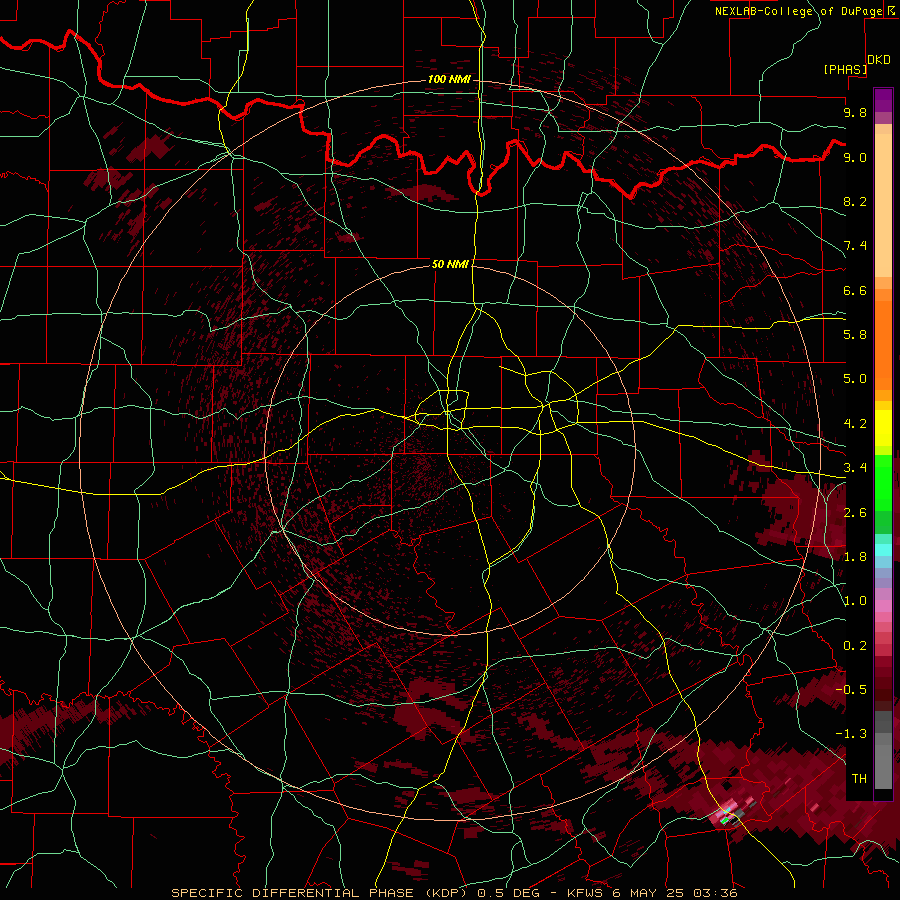Image resolution: width=900 pixels, height=900 pixels.
Task: Click the 3.4 value on the color scale
Action: [855, 468]
